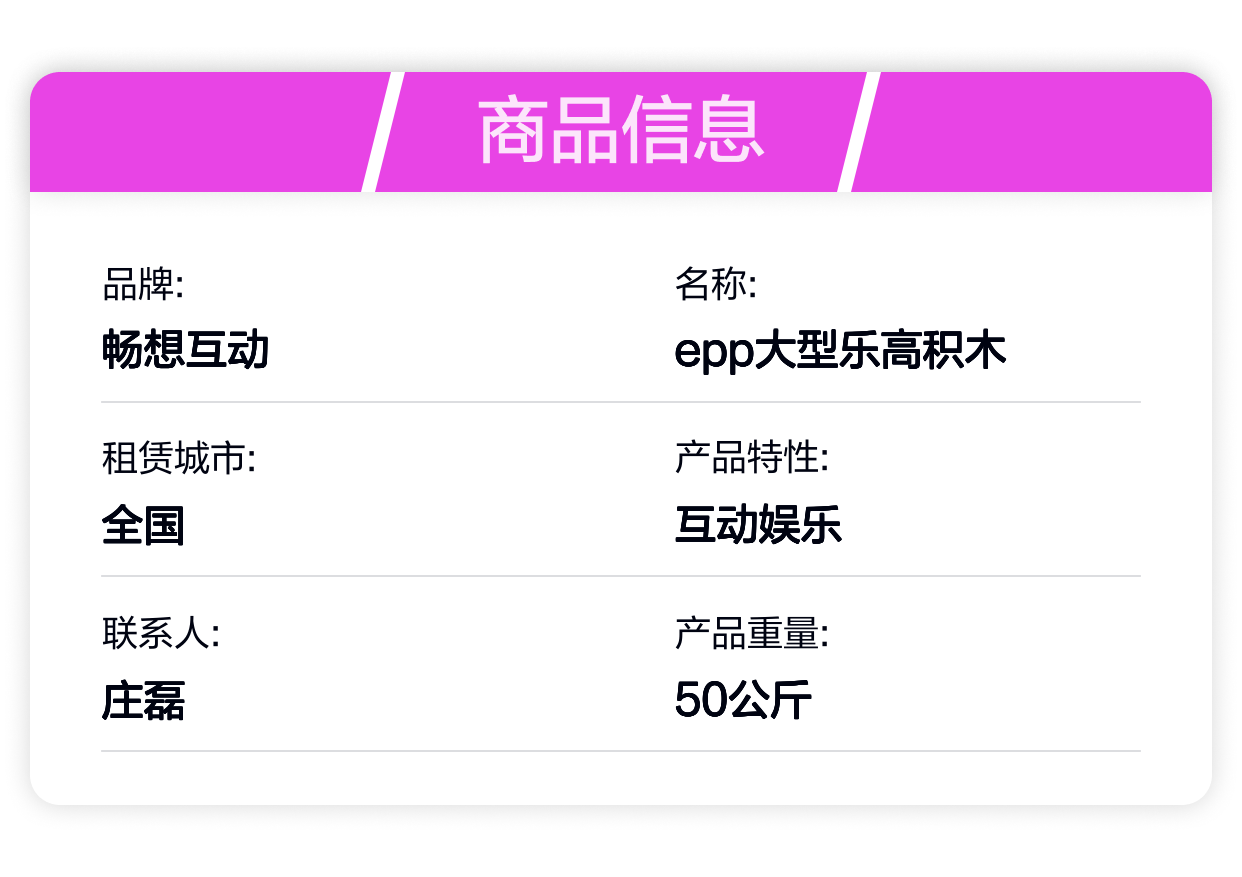Image resolution: width=1242 pixels, height=877 pixels.
Task: Click the brand value 畅想互动
Action: pyautogui.click(x=186, y=351)
